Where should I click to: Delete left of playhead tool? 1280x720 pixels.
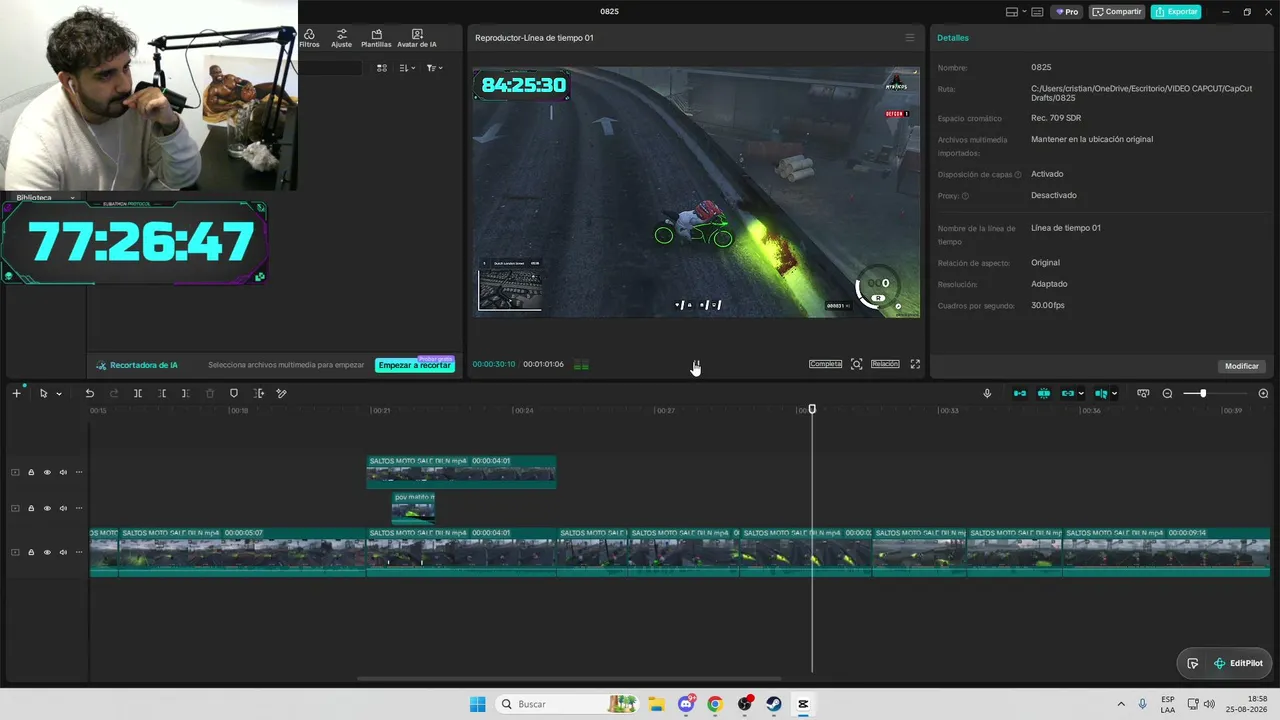(x=162, y=393)
